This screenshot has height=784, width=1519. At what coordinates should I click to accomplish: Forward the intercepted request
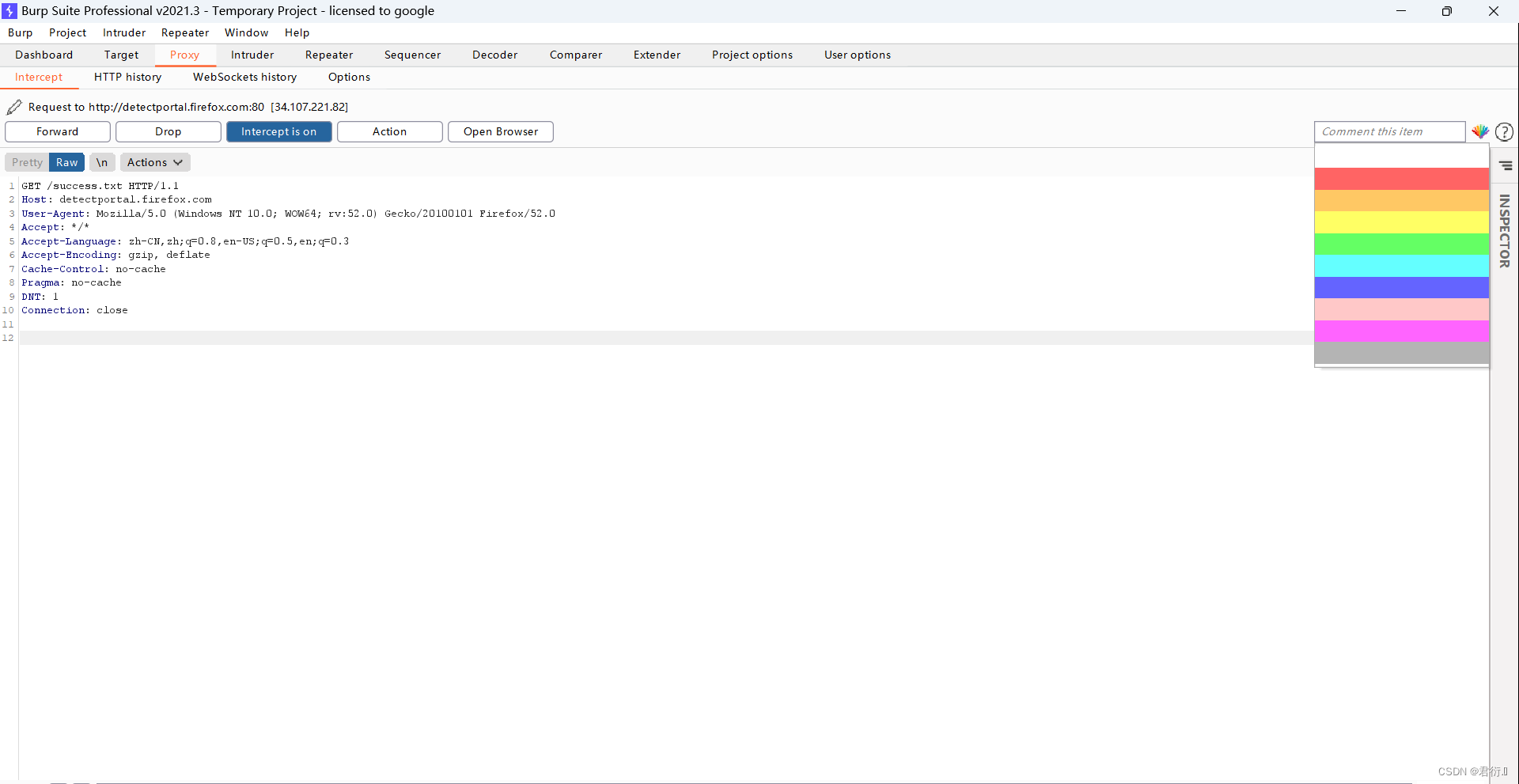(x=57, y=131)
